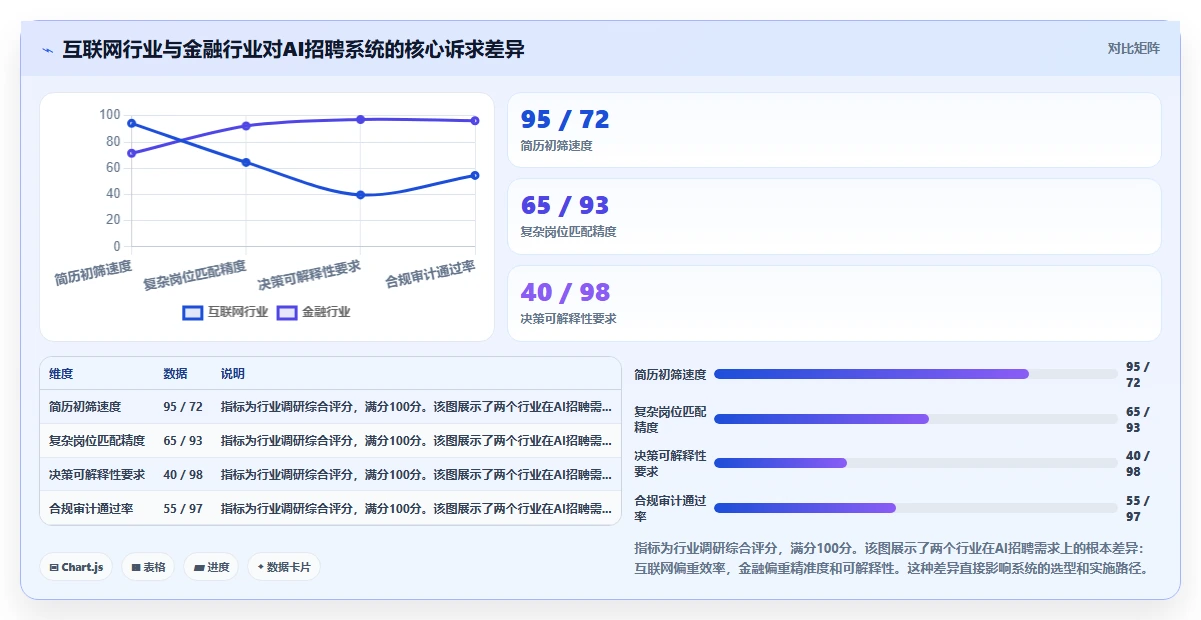The height and width of the screenshot is (620, 1201).
Task: Click the 65 / 93 value in the table
Action: pyautogui.click(x=183, y=441)
